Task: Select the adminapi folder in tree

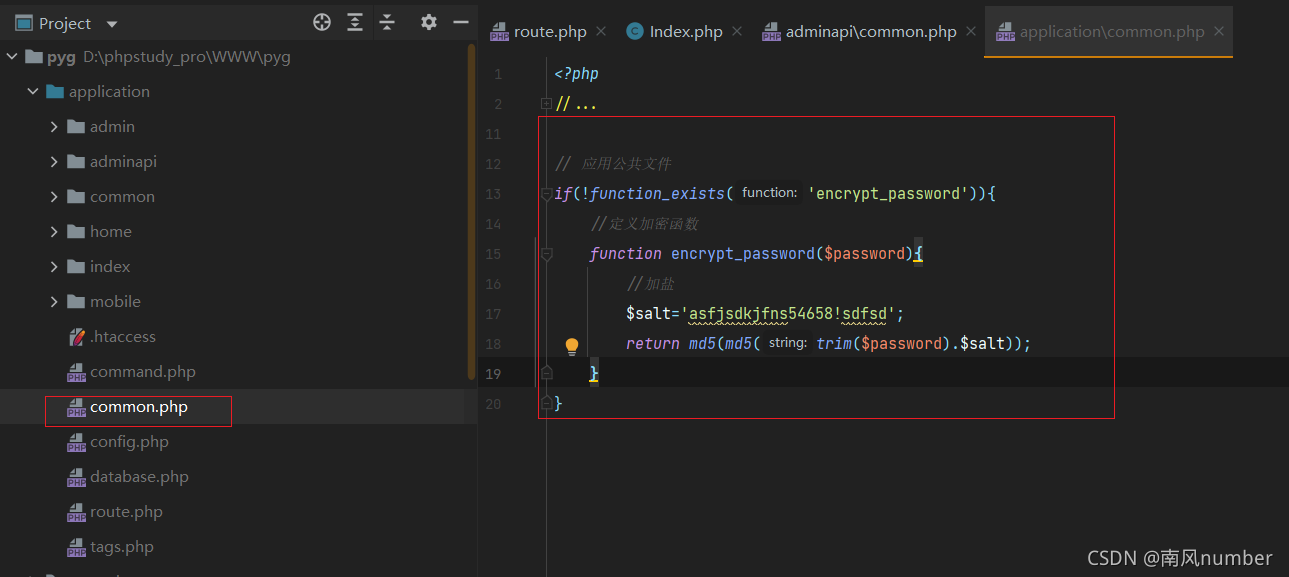Action: pyautogui.click(x=123, y=162)
